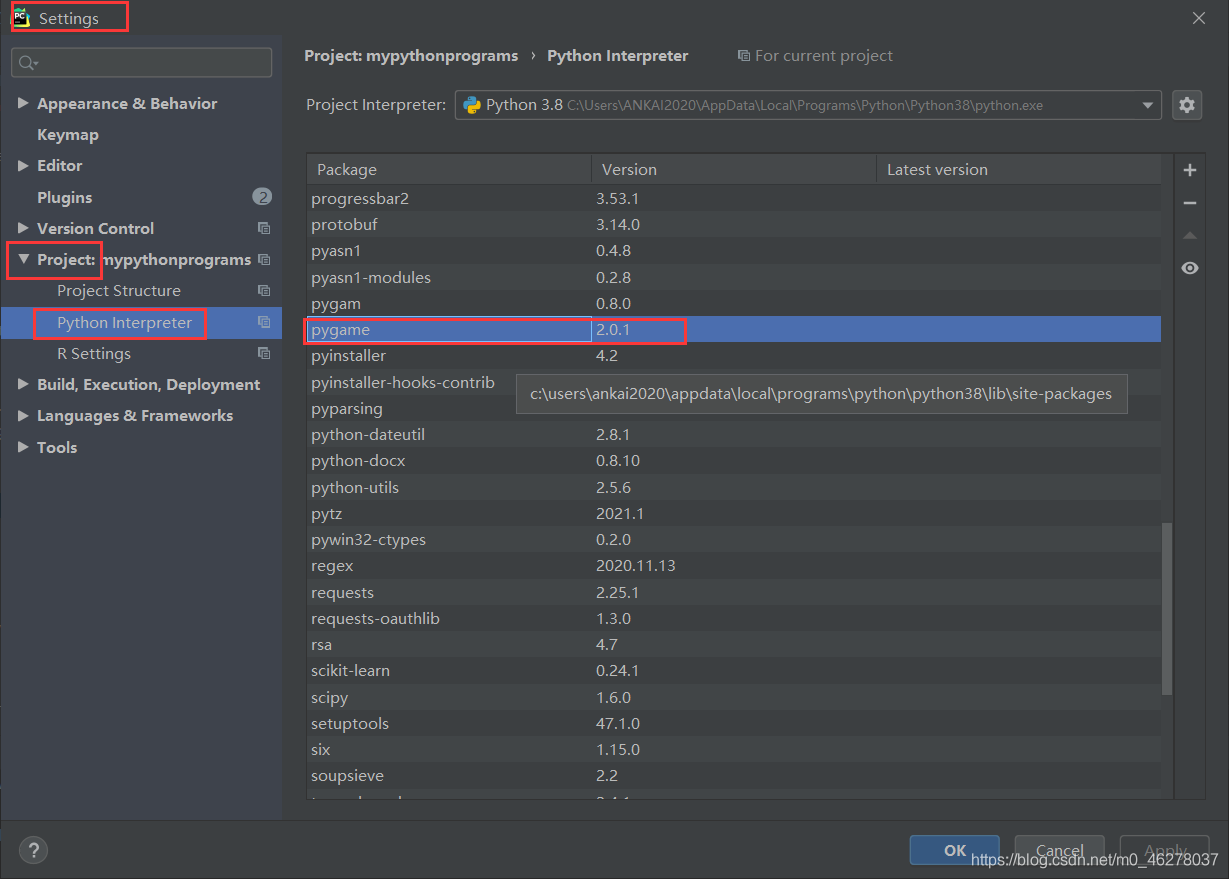This screenshot has width=1229, height=879.
Task: Click the Python logo in interpreter dropdown
Action: 471,105
